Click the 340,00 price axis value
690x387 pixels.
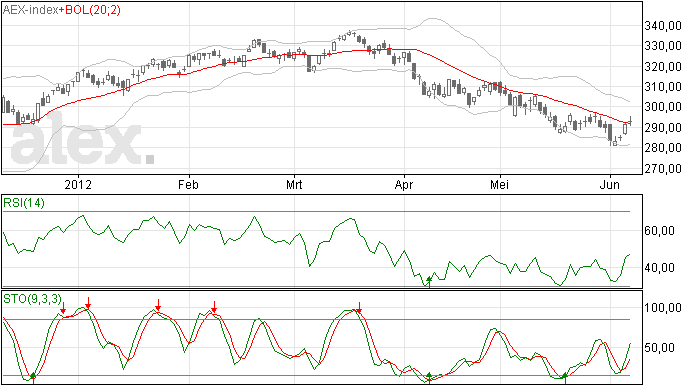[663, 26]
